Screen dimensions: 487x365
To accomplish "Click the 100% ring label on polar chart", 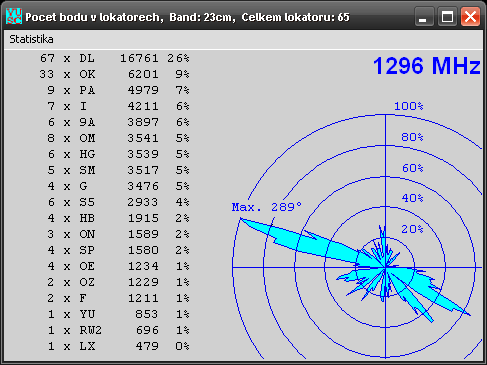I will click(409, 106).
